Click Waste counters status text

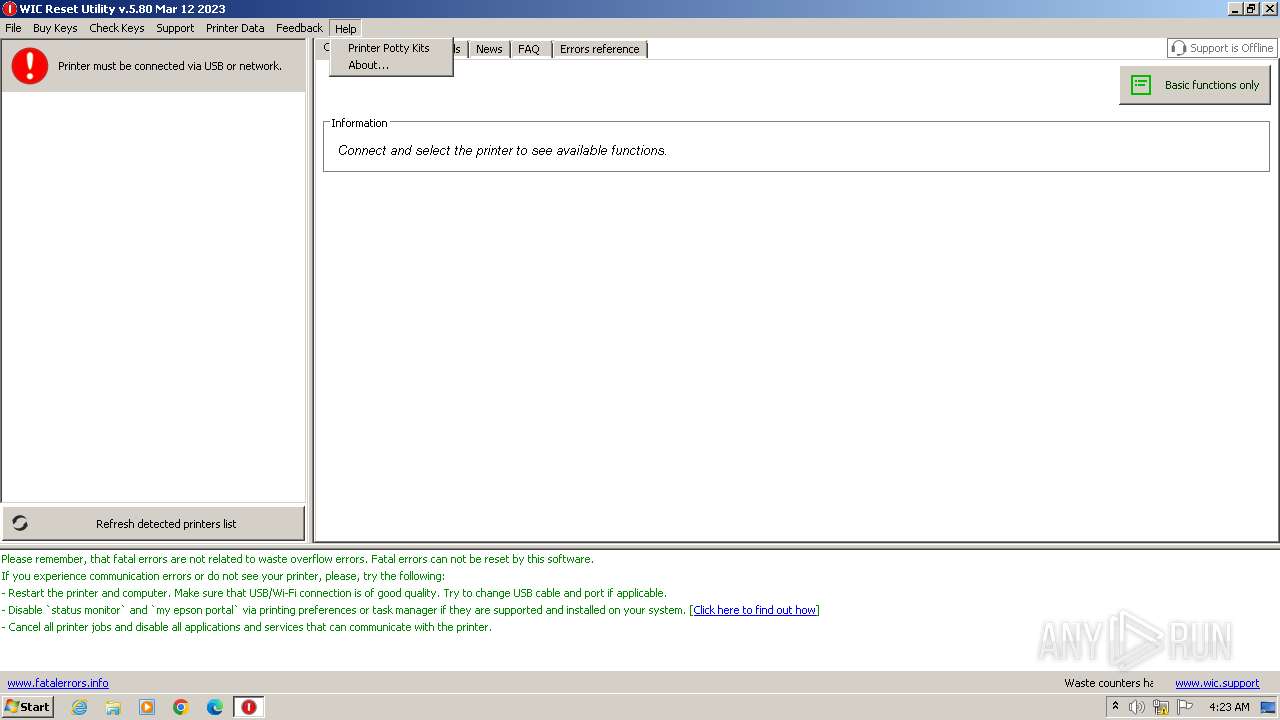[x=1108, y=683]
